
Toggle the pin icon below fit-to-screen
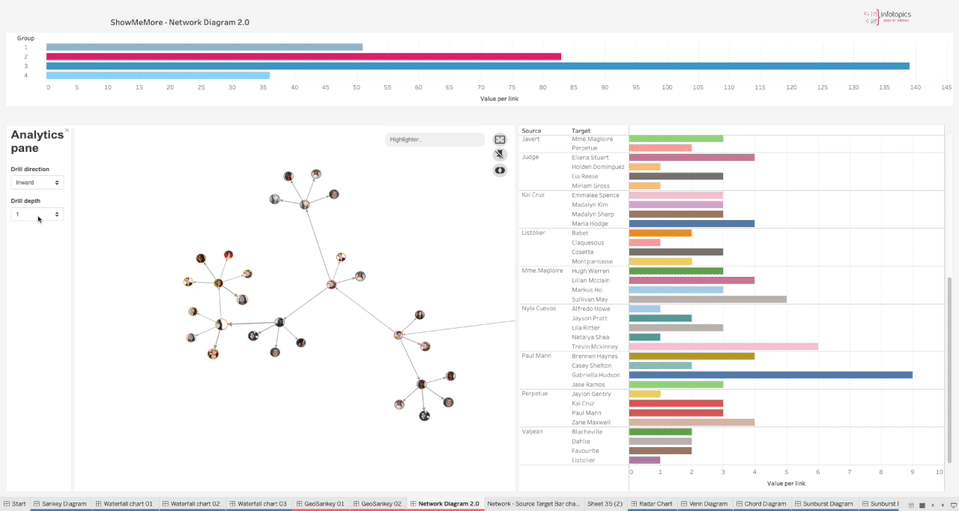500,155
